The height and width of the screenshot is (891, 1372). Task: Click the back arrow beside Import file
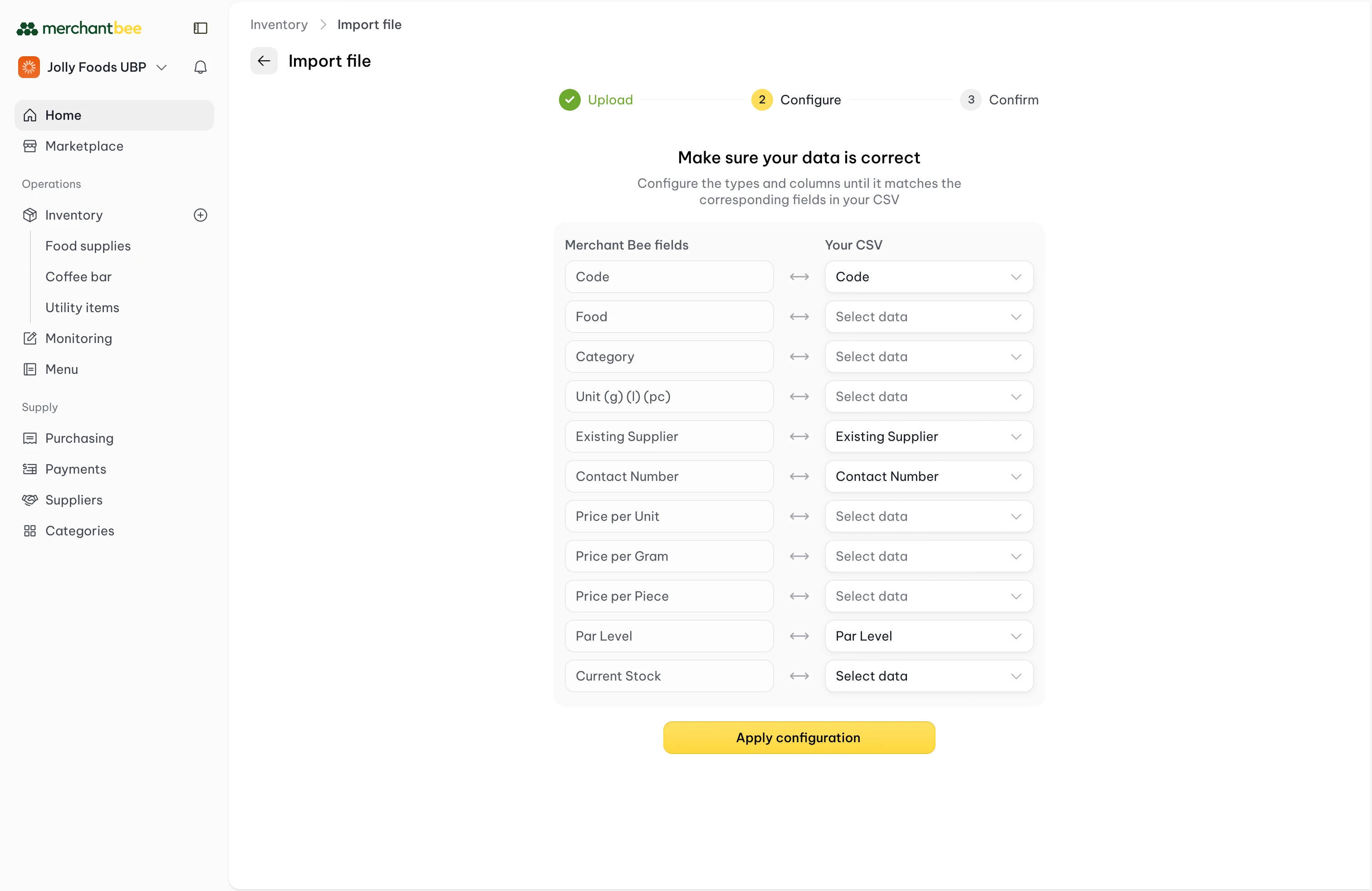(264, 60)
